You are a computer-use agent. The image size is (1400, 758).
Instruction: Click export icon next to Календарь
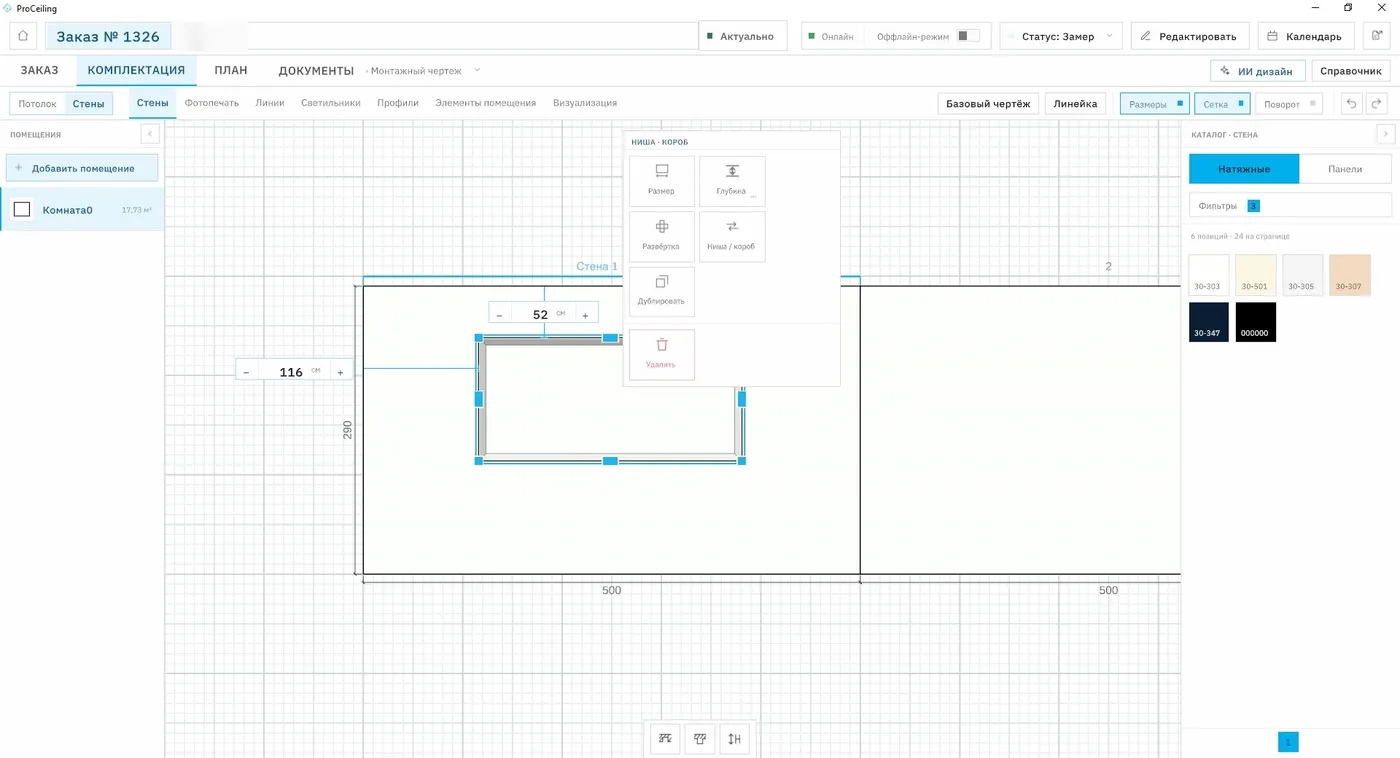pos(1376,36)
